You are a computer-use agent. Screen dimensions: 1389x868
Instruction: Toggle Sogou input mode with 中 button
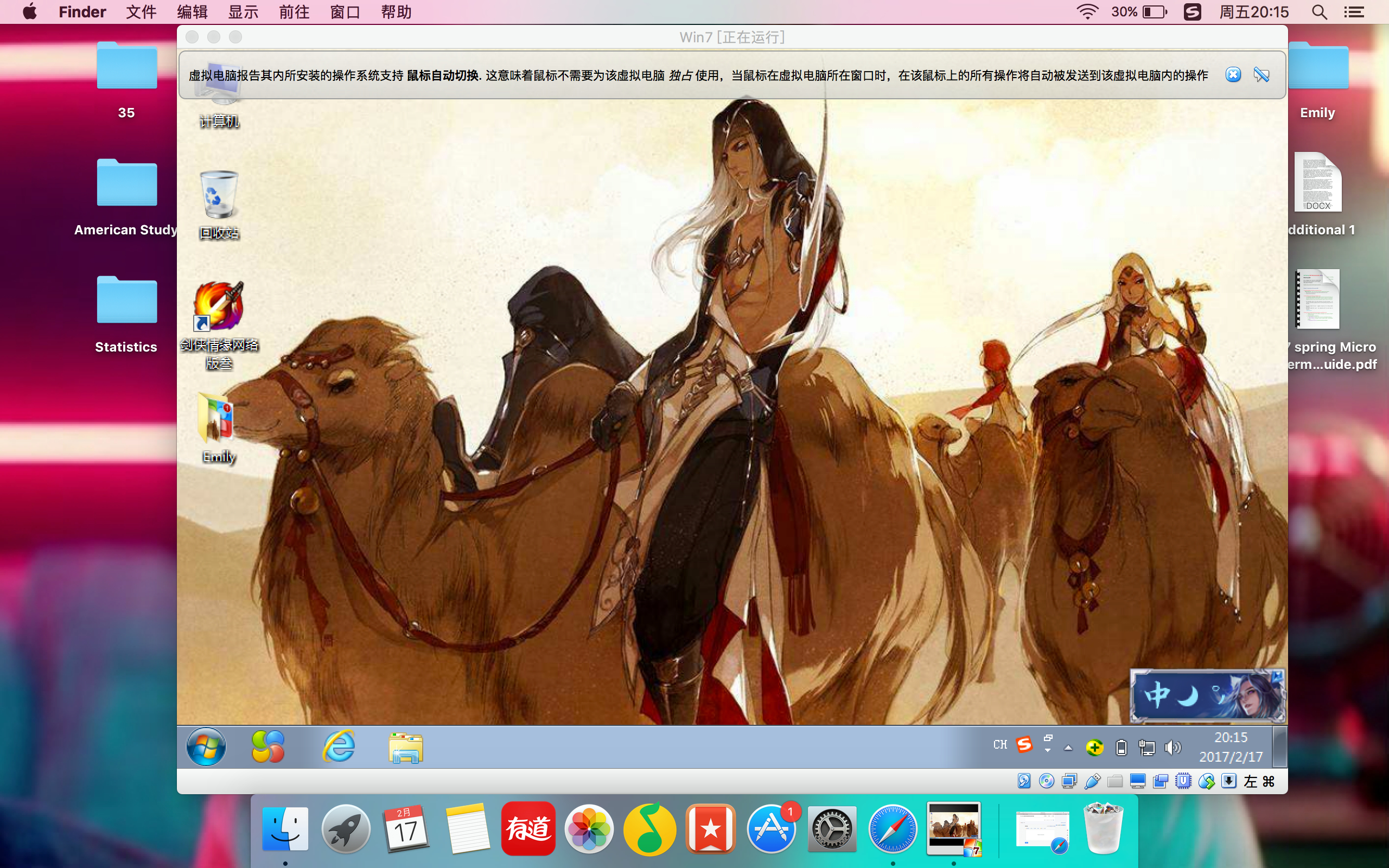(1157, 695)
